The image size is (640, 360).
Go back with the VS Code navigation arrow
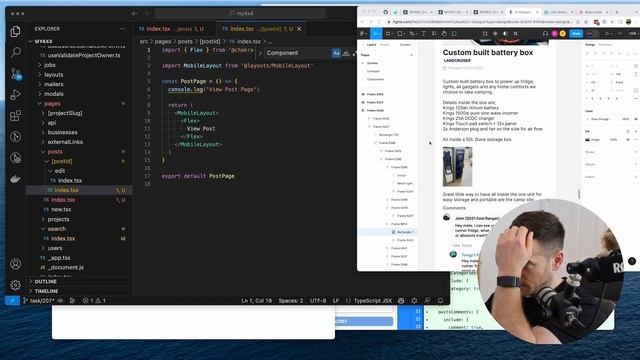(134, 13)
